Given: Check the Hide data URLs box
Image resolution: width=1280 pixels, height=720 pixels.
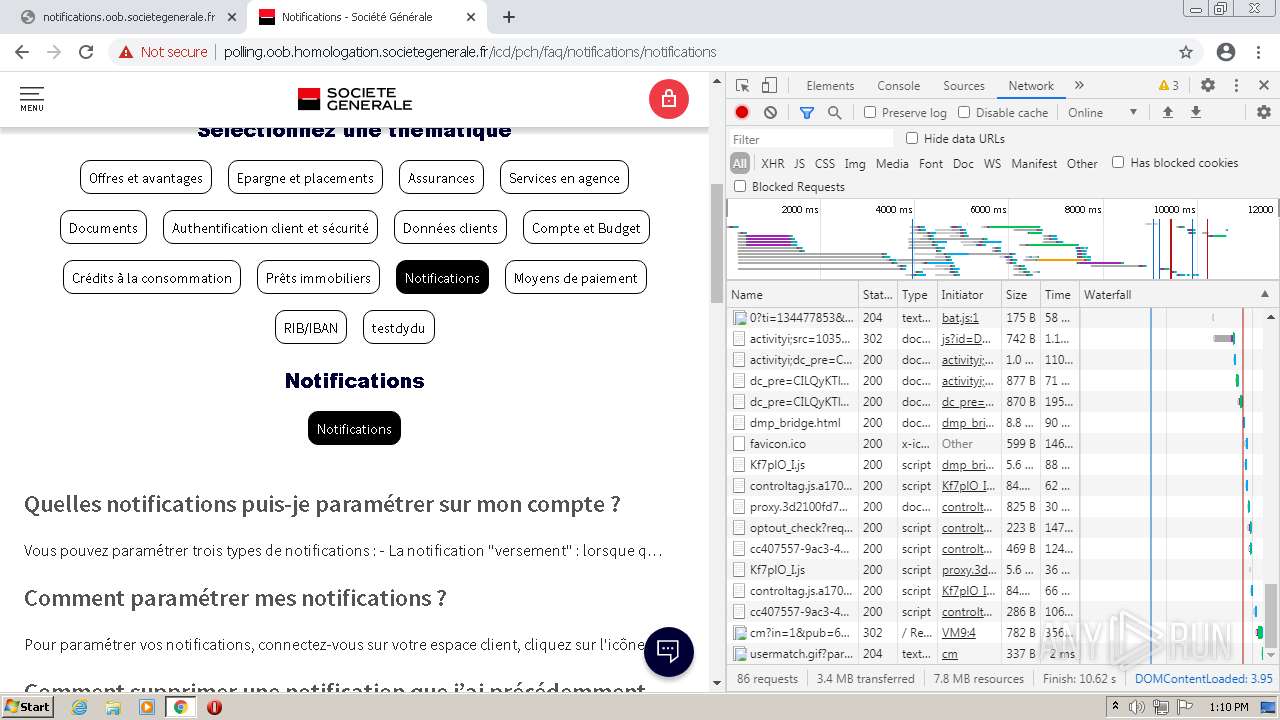Looking at the screenshot, I should coord(912,138).
